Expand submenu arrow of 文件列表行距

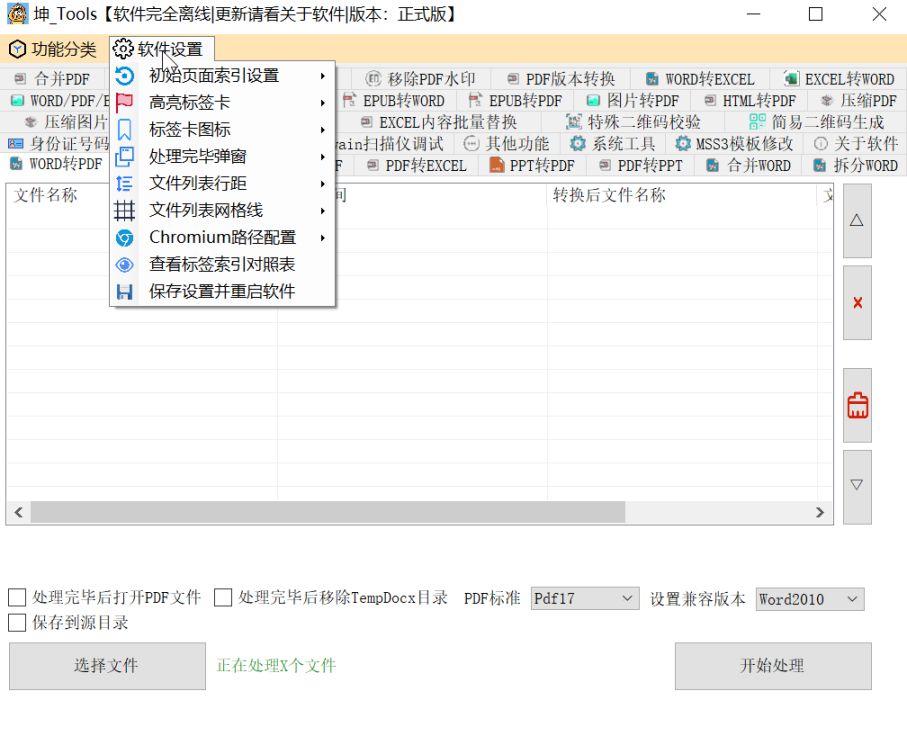pos(323,184)
